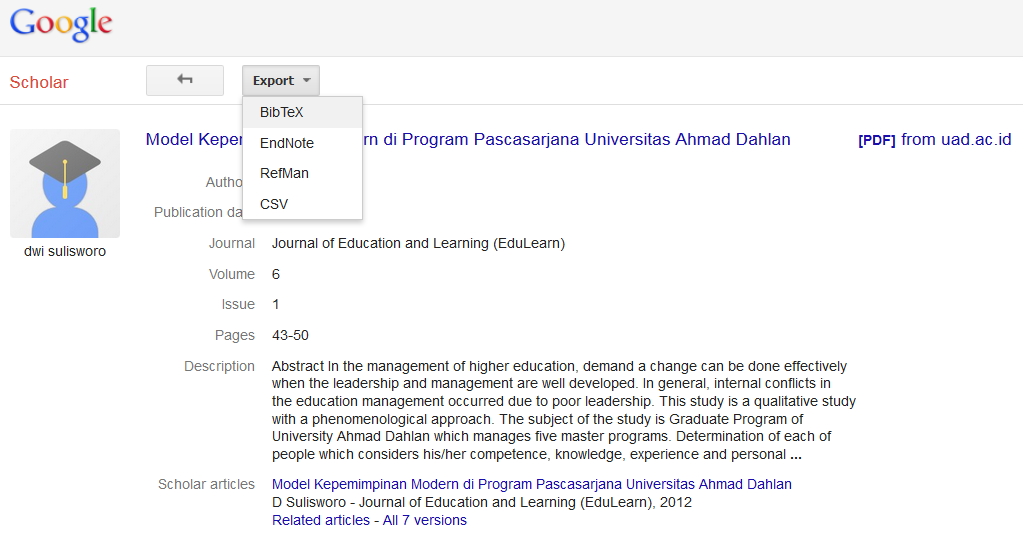
Task: Click the [PDF] label
Action: (x=876, y=140)
